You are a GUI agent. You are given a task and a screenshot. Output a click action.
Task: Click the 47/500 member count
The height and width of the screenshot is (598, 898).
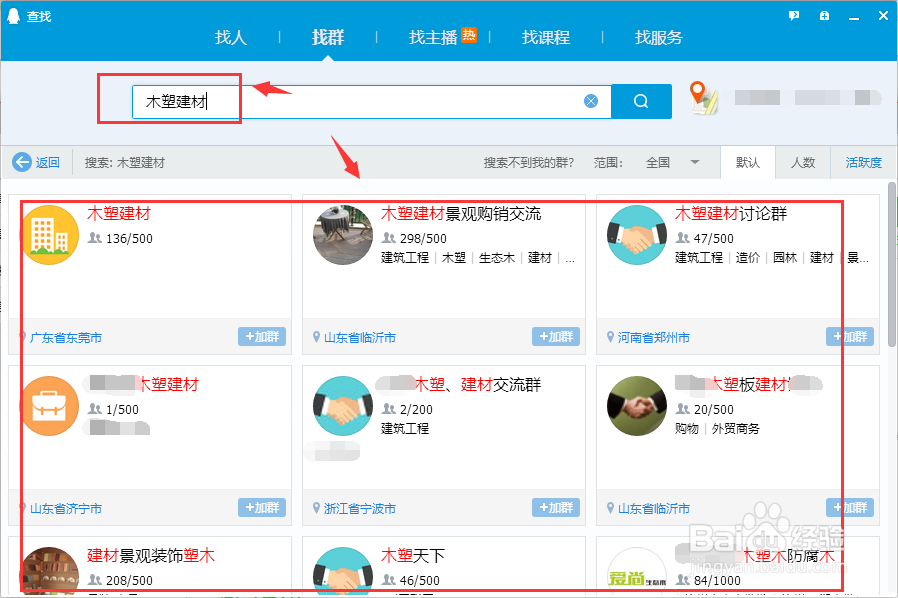(x=714, y=238)
